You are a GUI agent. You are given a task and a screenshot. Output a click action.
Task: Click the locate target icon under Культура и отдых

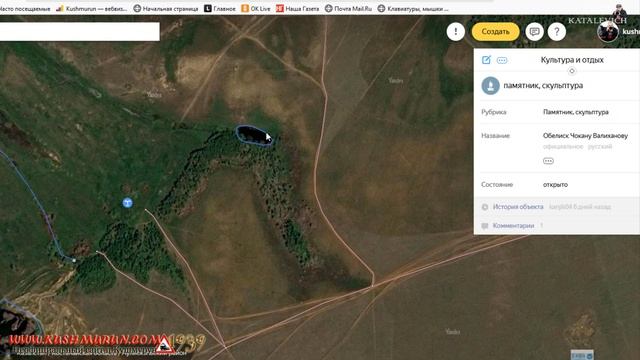pos(572,71)
